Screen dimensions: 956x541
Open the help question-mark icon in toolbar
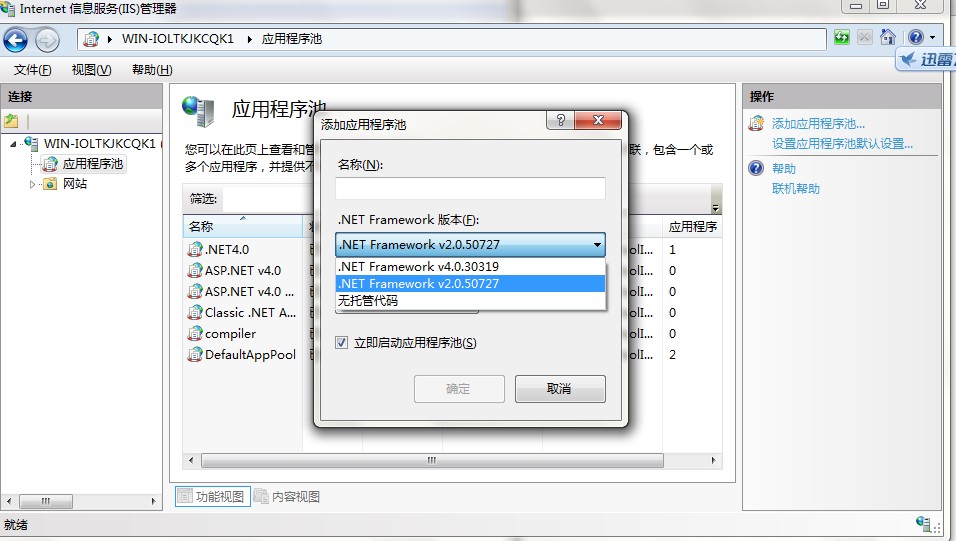pos(916,37)
